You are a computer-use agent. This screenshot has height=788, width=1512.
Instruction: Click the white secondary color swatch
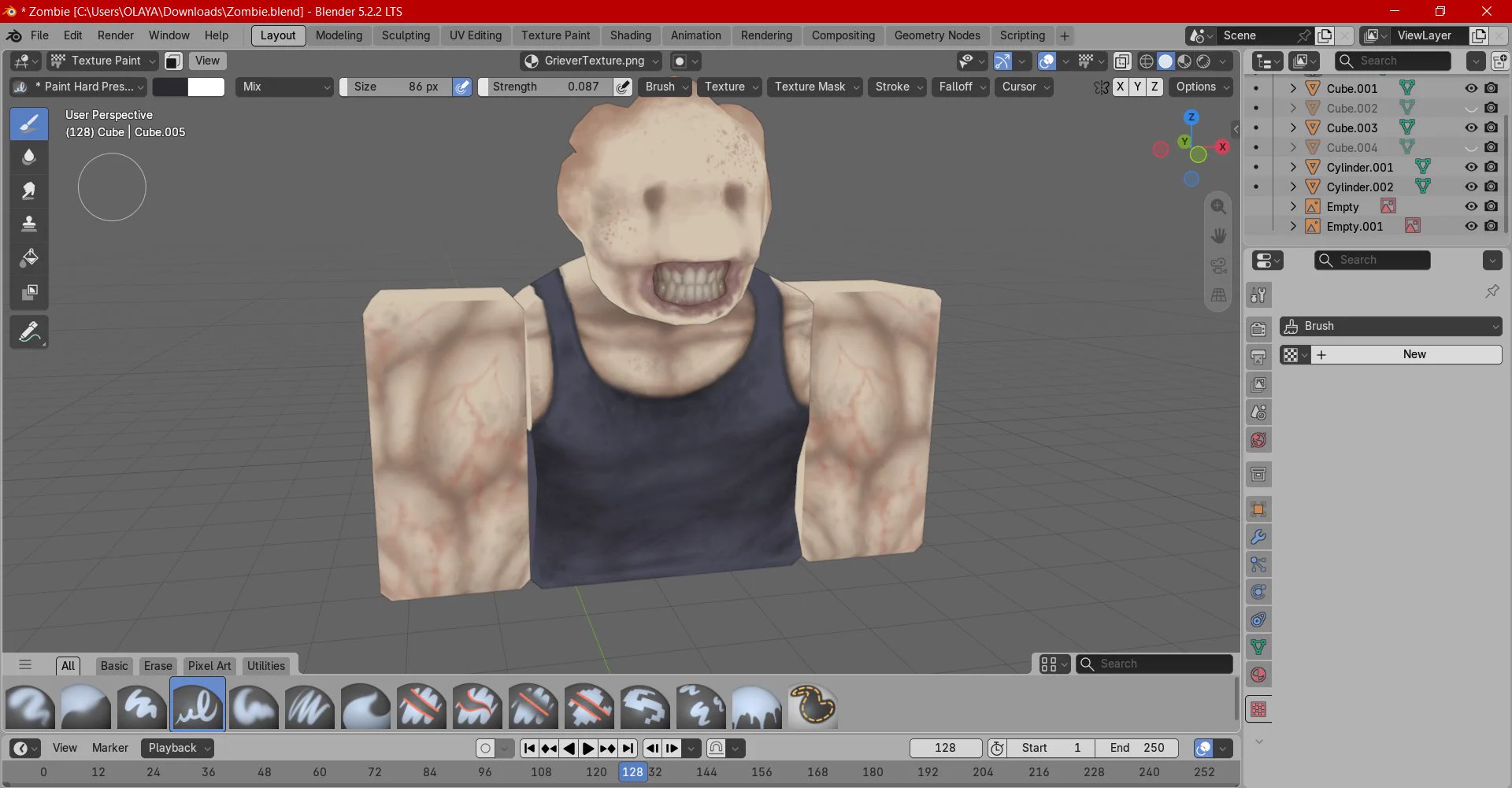[206, 87]
